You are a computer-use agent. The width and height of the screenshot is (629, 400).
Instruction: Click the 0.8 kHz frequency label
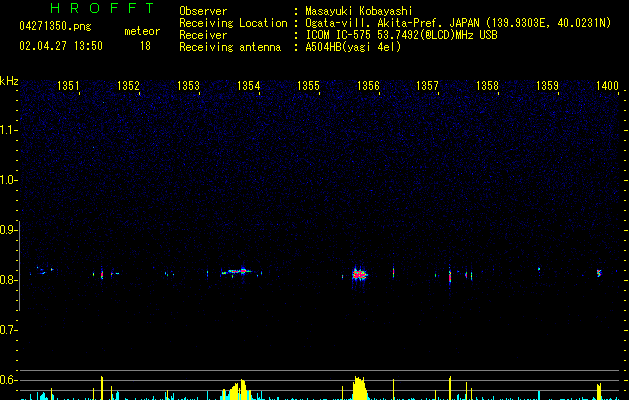pyautogui.click(x=8, y=280)
